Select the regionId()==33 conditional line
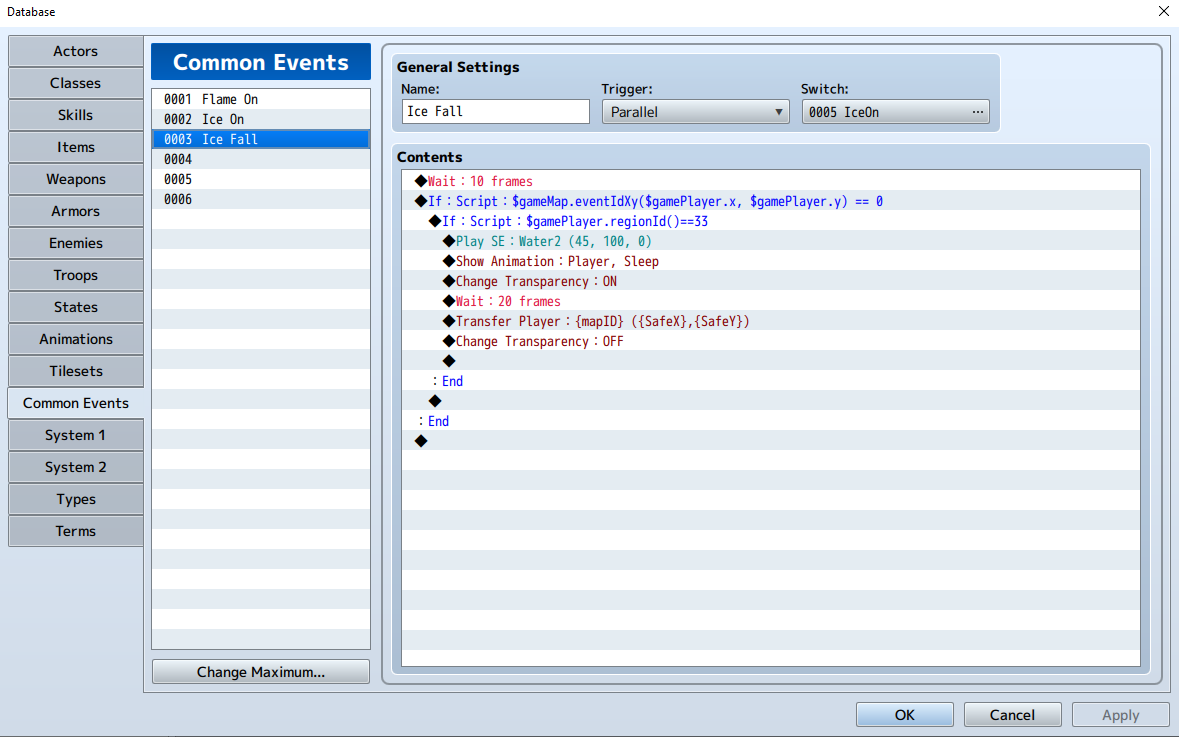Viewport: 1179px width, 737px height. click(771, 221)
